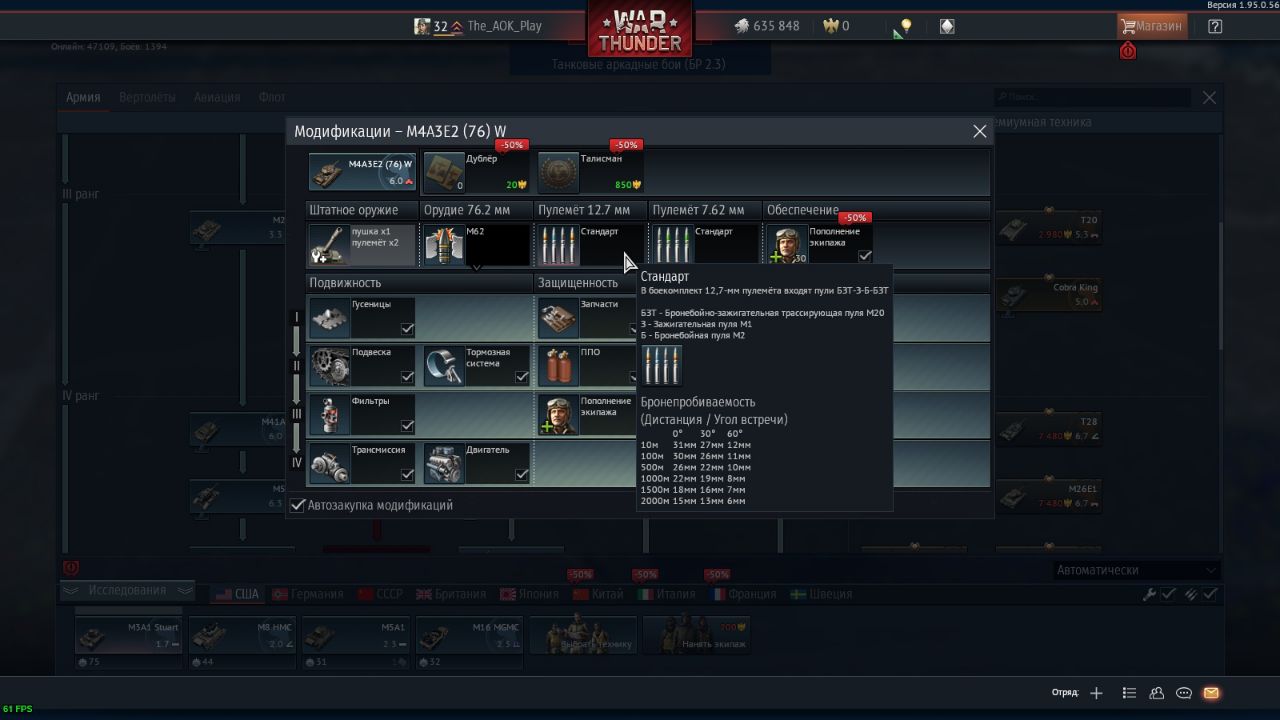Open the list icon next to squad plus
Image resolution: width=1280 pixels, height=720 pixels.
point(1129,693)
